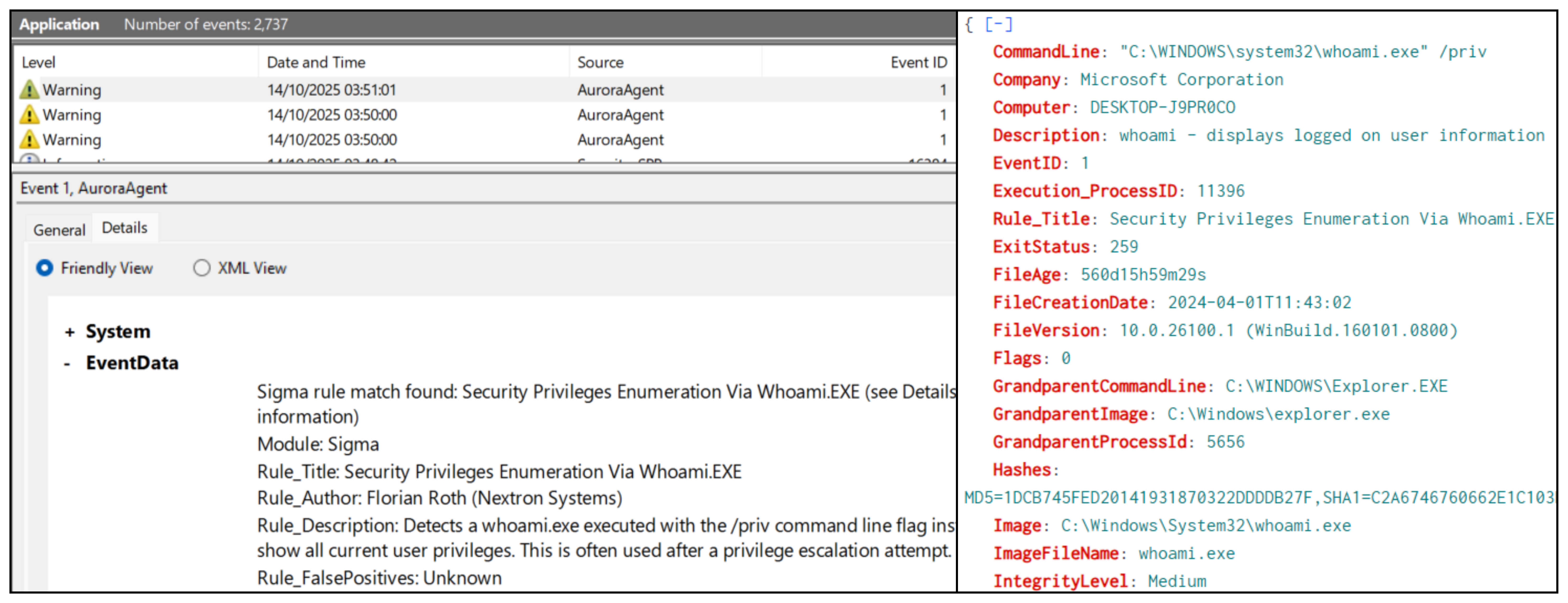Screen dimensions: 1568x603
Task: Click the Rule_Title field key
Action: (1040, 219)
